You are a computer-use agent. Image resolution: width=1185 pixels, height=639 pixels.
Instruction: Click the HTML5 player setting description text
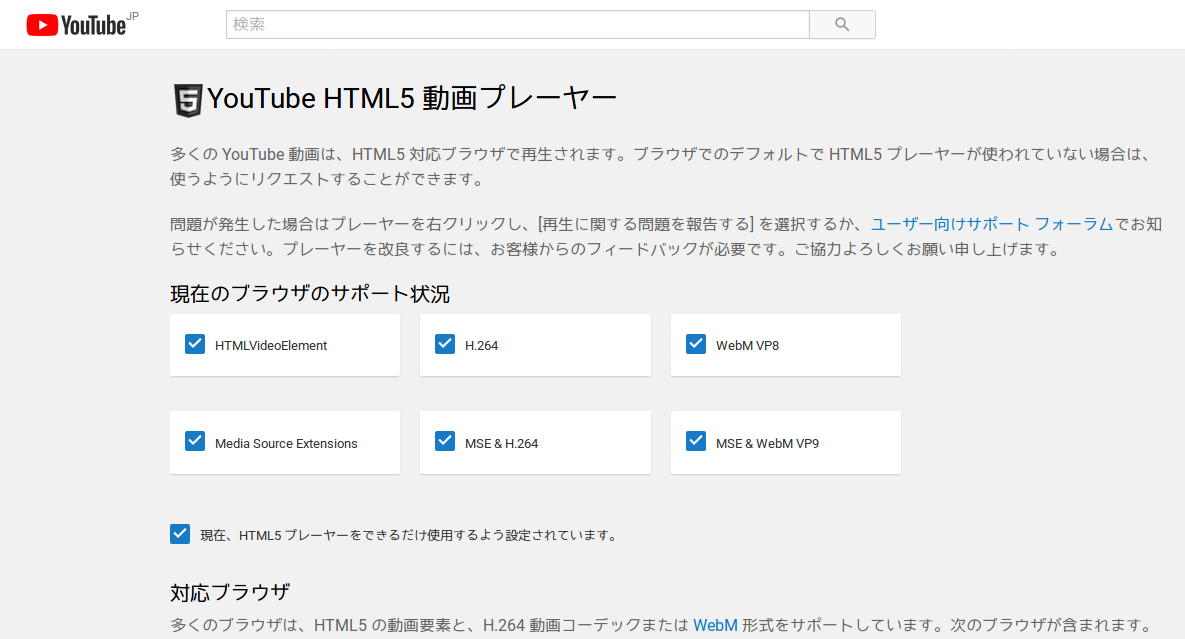[408, 535]
